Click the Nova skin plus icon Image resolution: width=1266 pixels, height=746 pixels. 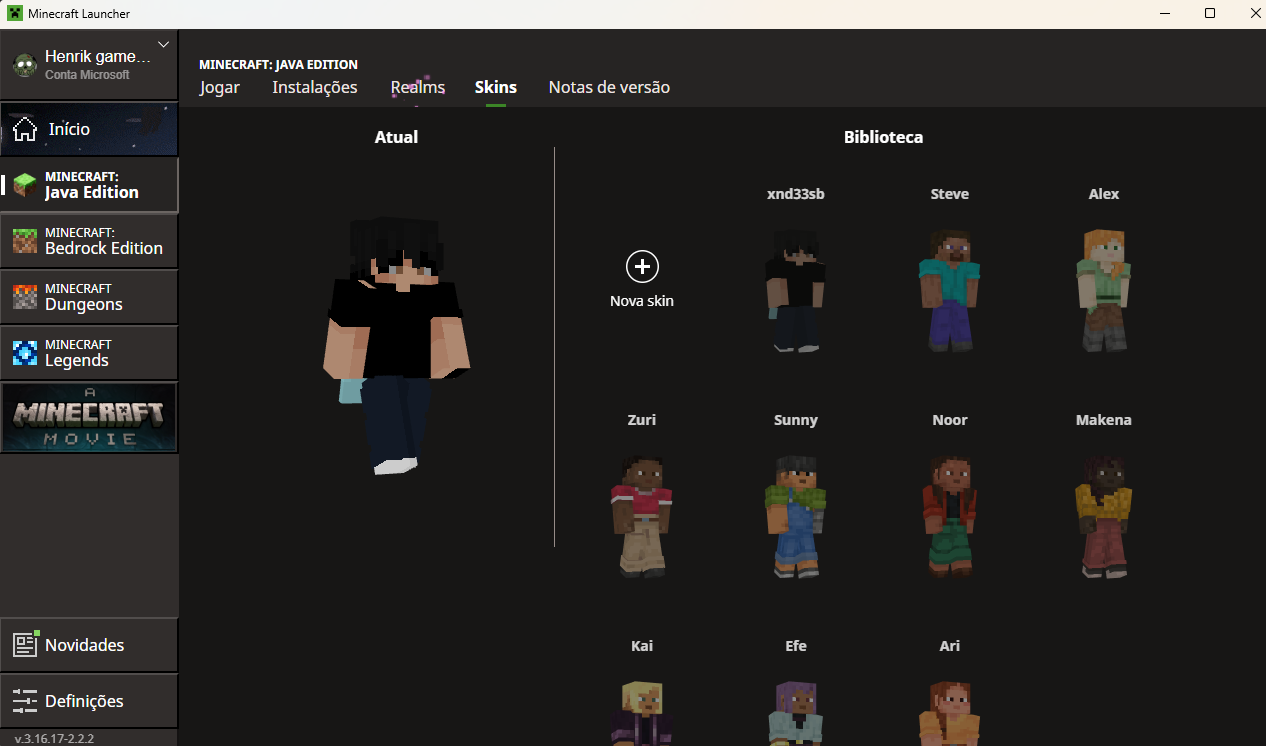[x=642, y=267]
